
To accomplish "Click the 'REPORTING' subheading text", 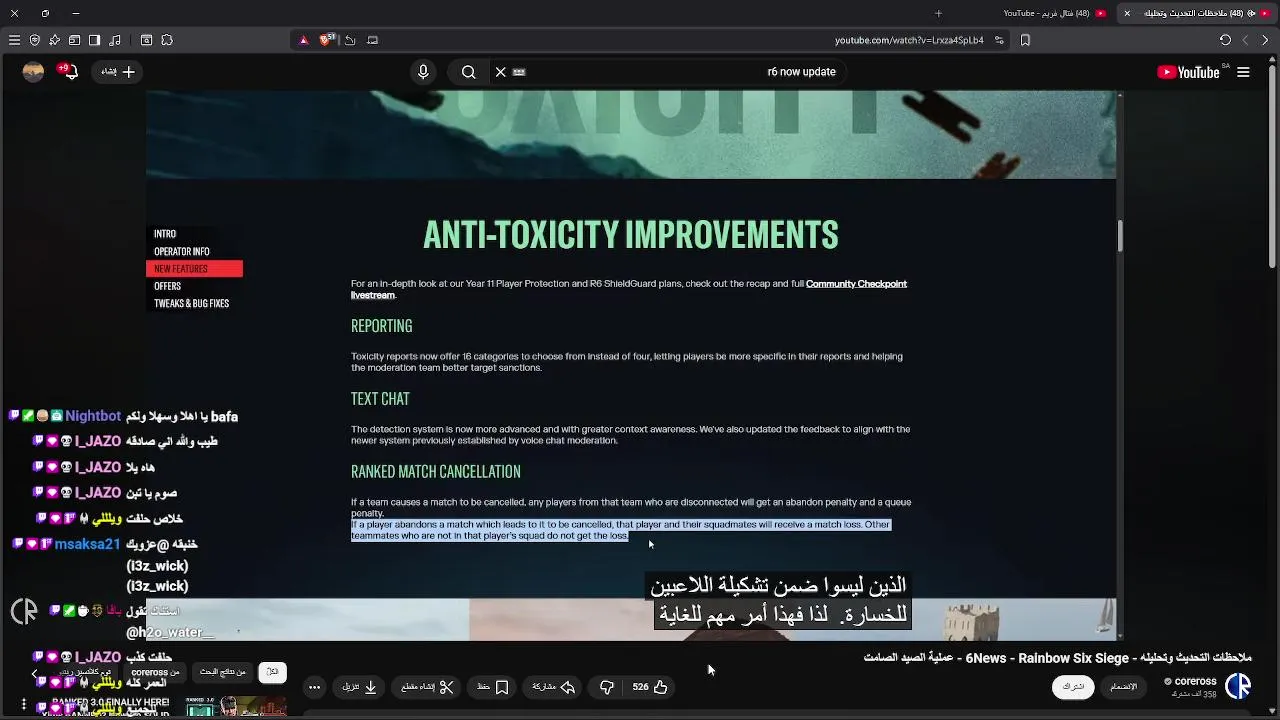I will [381, 326].
